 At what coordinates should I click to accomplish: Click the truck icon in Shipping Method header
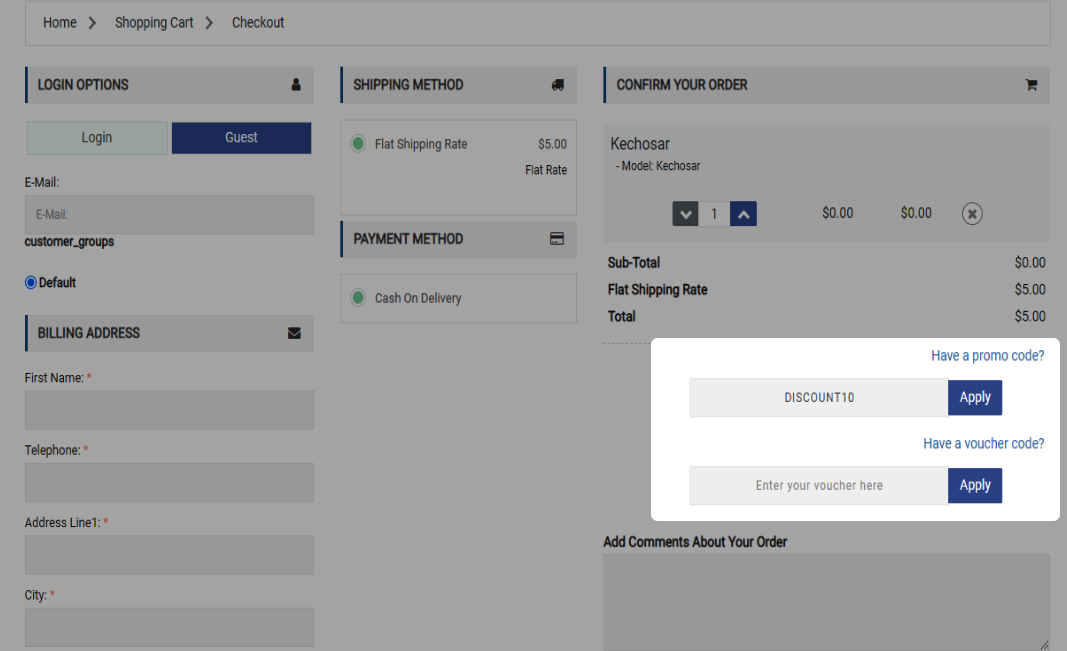click(x=558, y=85)
